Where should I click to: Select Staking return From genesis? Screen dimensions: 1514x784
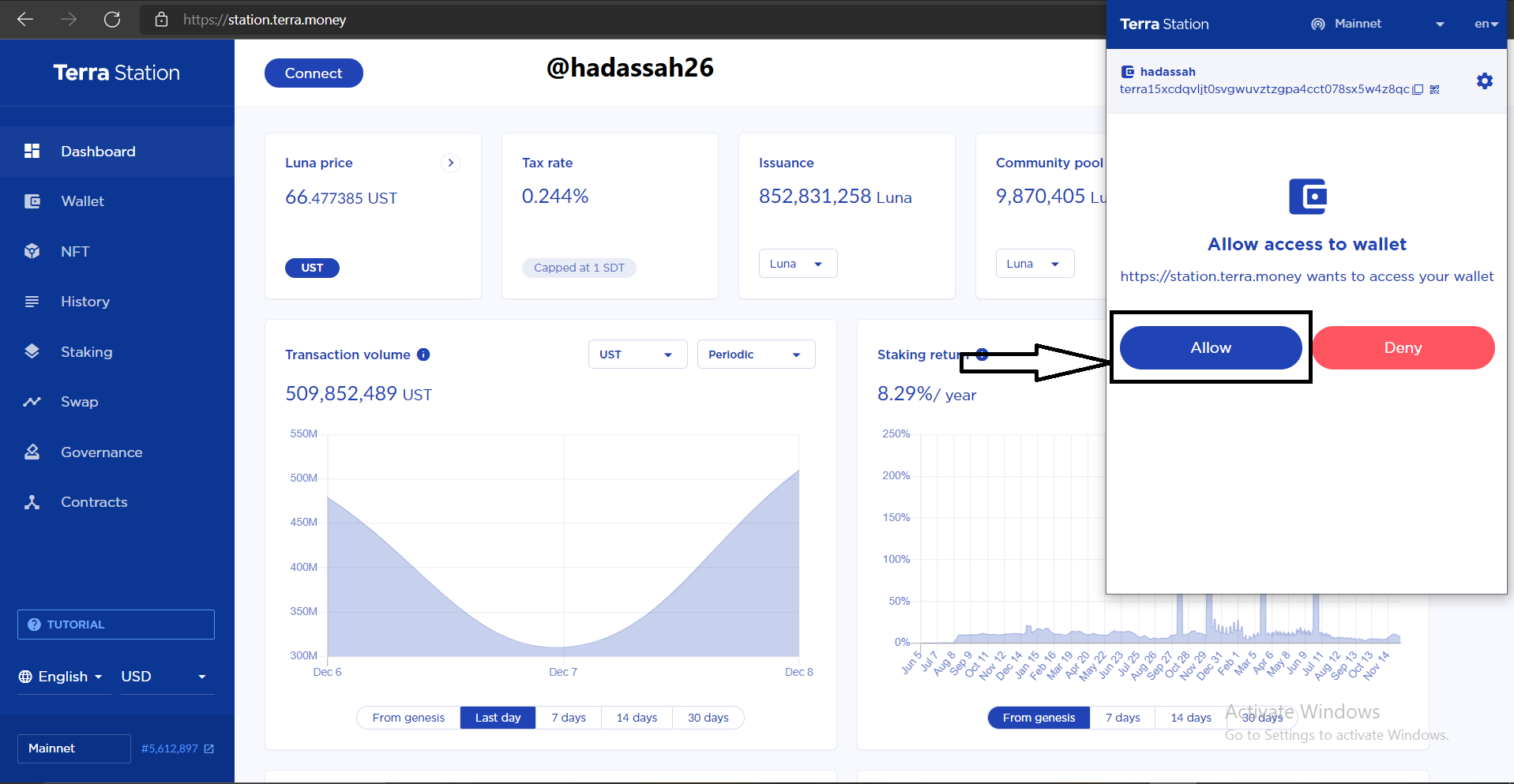1039,718
